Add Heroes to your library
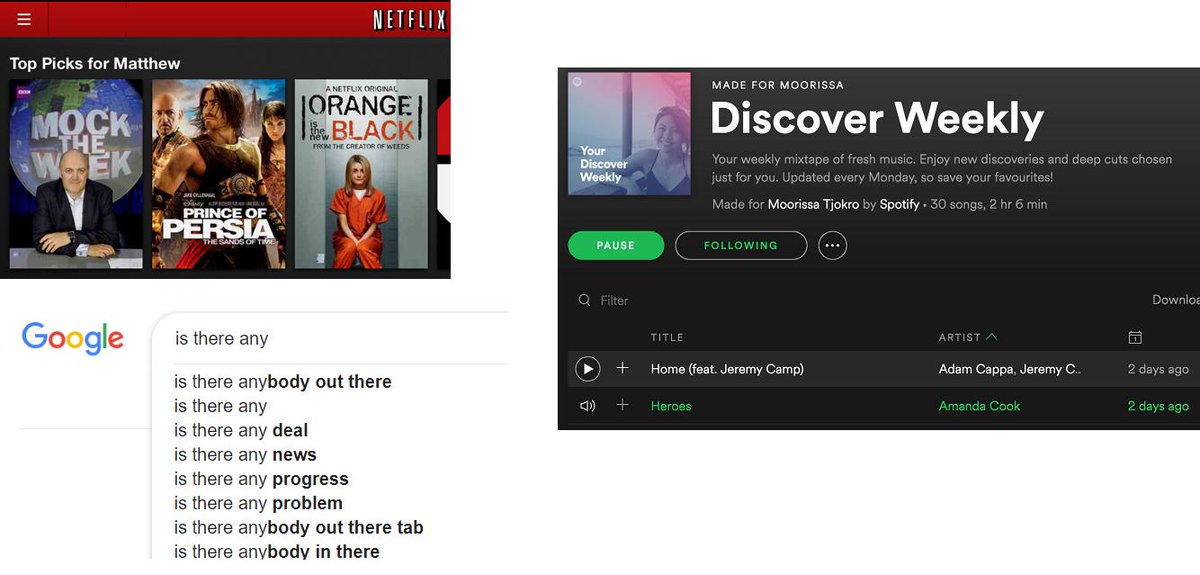This screenshot has width=1200, height=575. point(622,405)
